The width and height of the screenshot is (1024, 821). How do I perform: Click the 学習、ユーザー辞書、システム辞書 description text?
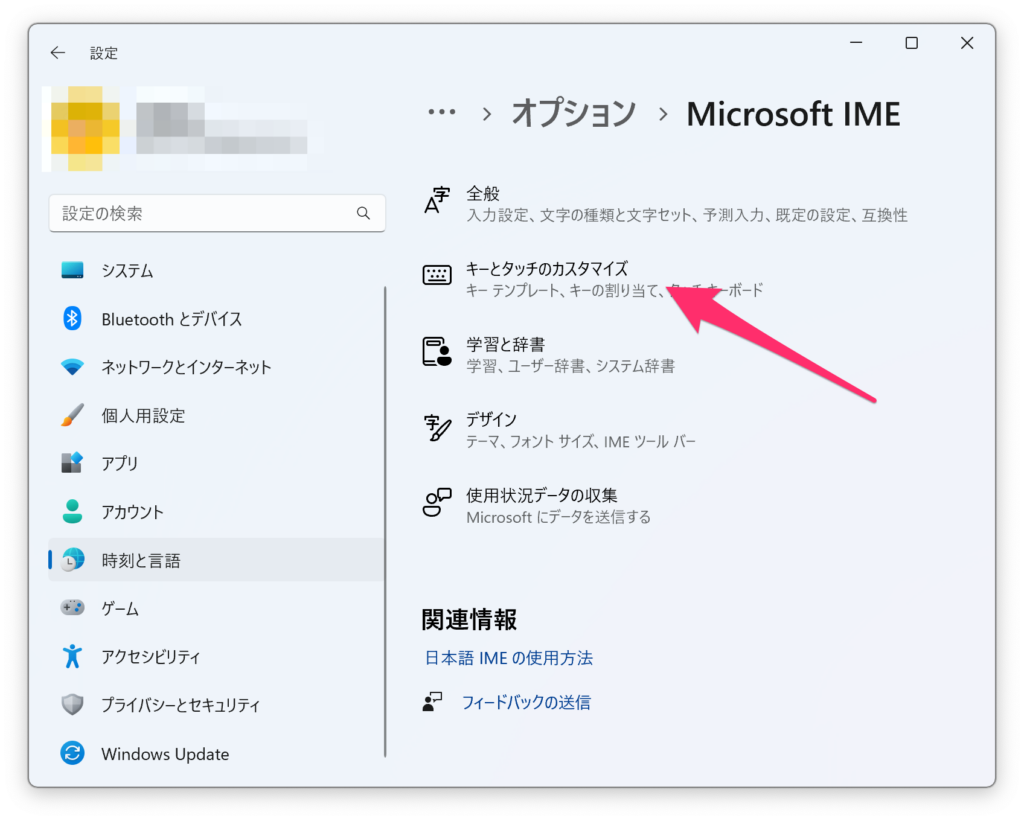(570, 366)
